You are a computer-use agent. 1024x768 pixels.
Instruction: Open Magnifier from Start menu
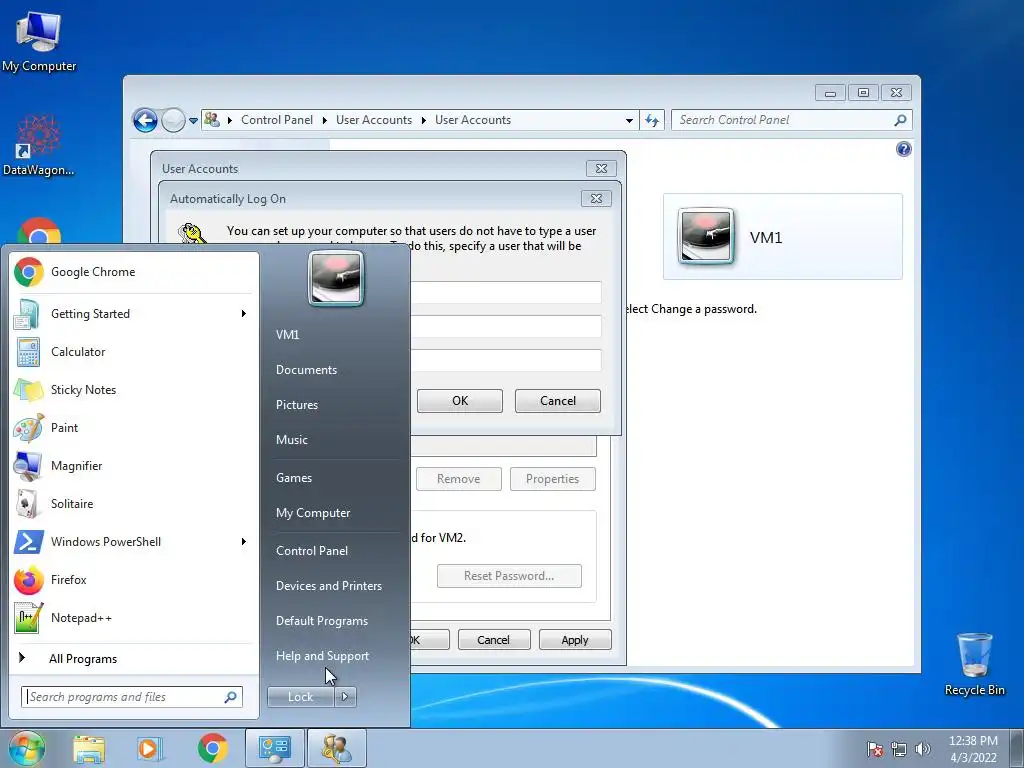pyautogui.click(x=133, y=466)
